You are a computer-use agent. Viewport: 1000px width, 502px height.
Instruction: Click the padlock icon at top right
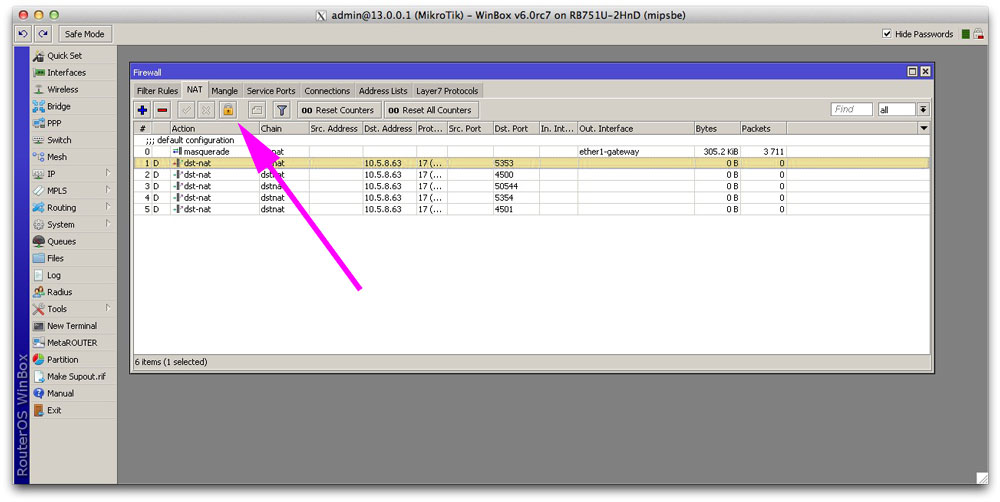(978, 34)
